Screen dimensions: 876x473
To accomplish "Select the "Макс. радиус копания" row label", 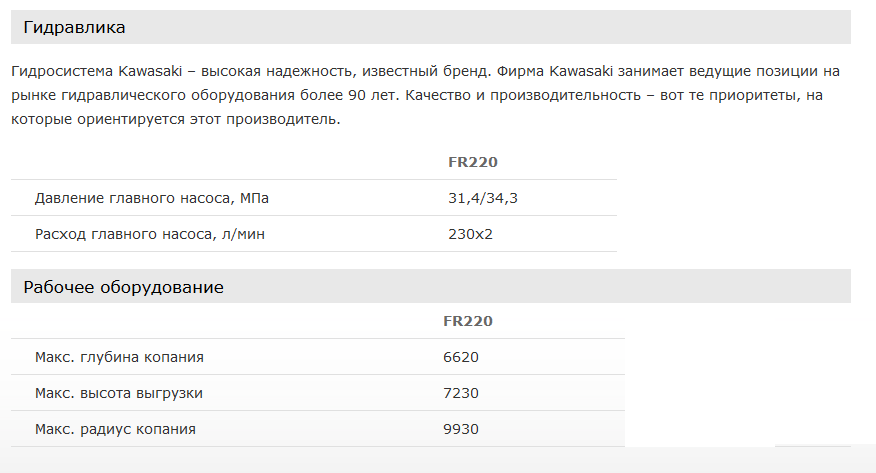I will pos(115,429).
